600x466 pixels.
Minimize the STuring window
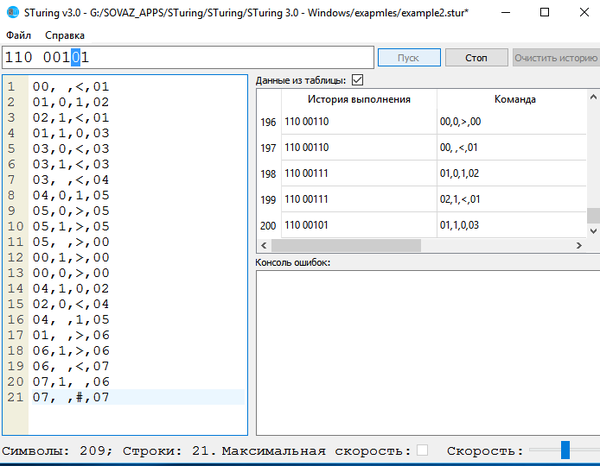(x=506, y=13)
